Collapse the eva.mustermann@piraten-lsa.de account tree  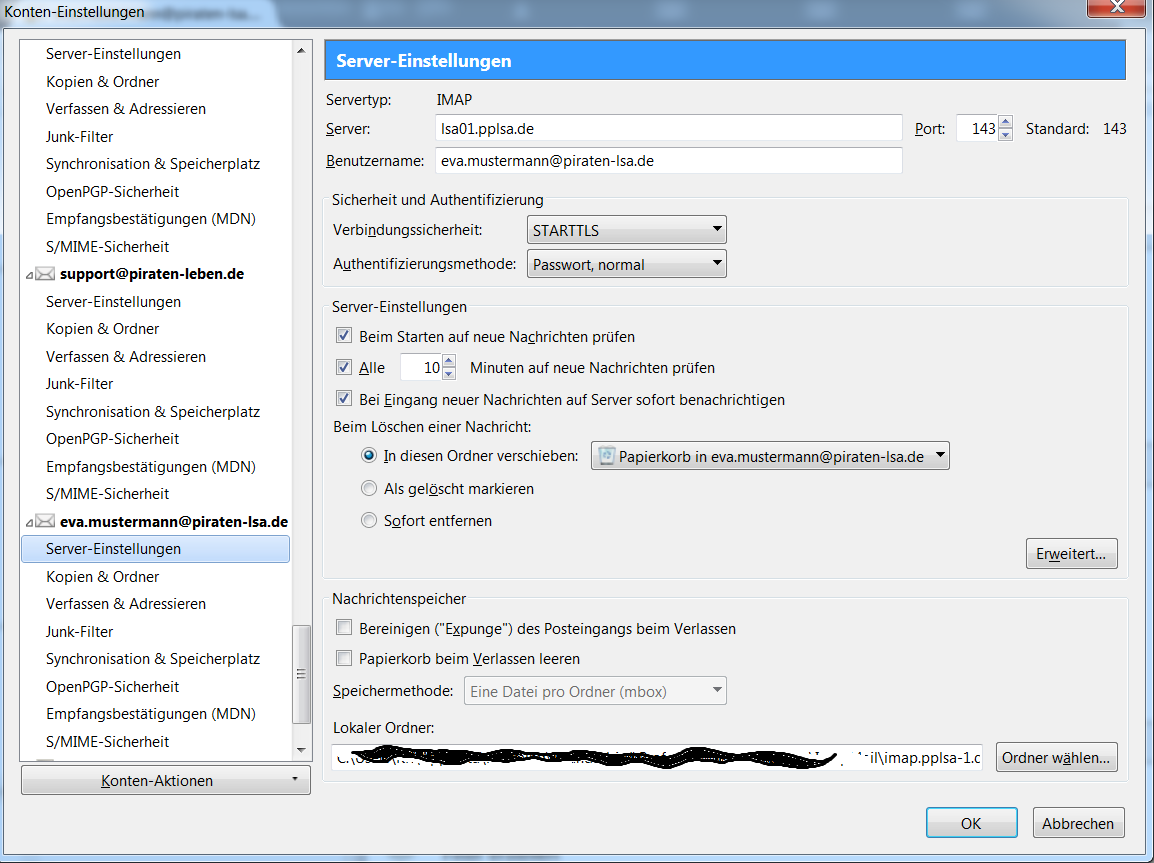click(x=28, y=522)
